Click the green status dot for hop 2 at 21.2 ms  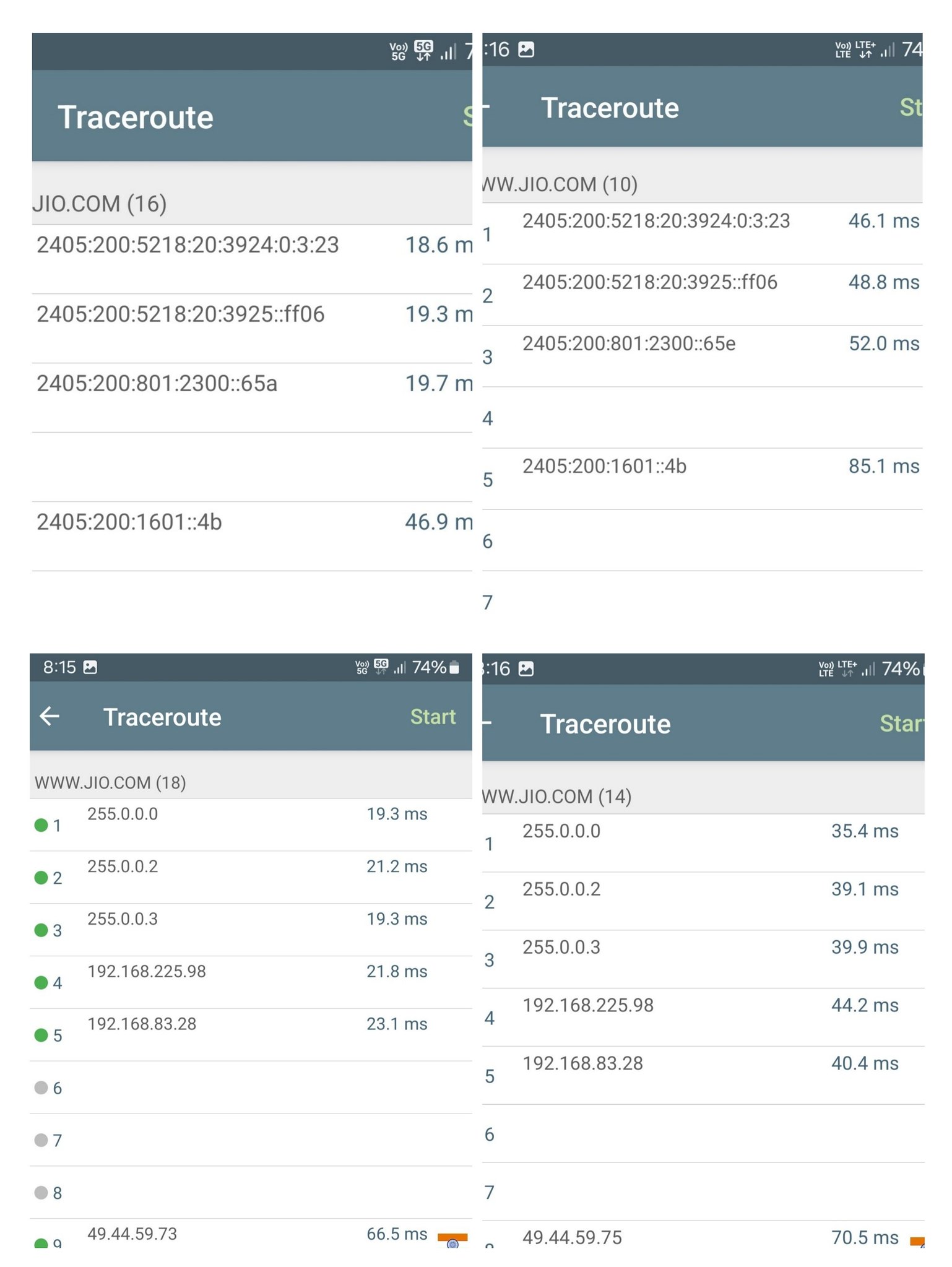[41, 877]
